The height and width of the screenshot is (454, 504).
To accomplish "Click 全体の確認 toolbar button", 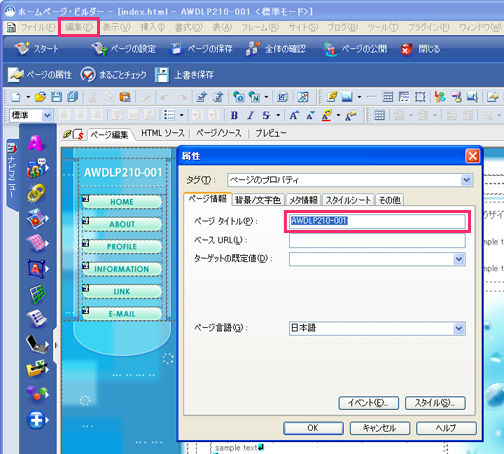I will tap(276, 49).
